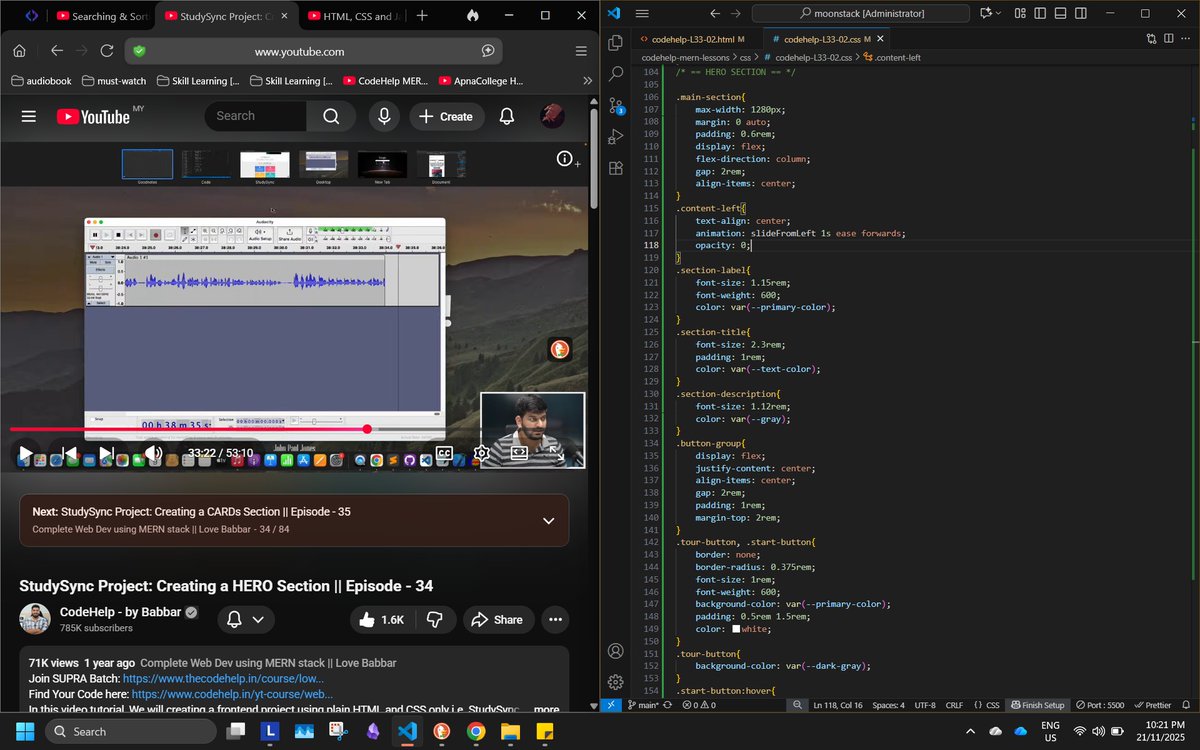Click the moonstack command center search box
Viewport: 1200px width, 750px height.
coord(861,14)
